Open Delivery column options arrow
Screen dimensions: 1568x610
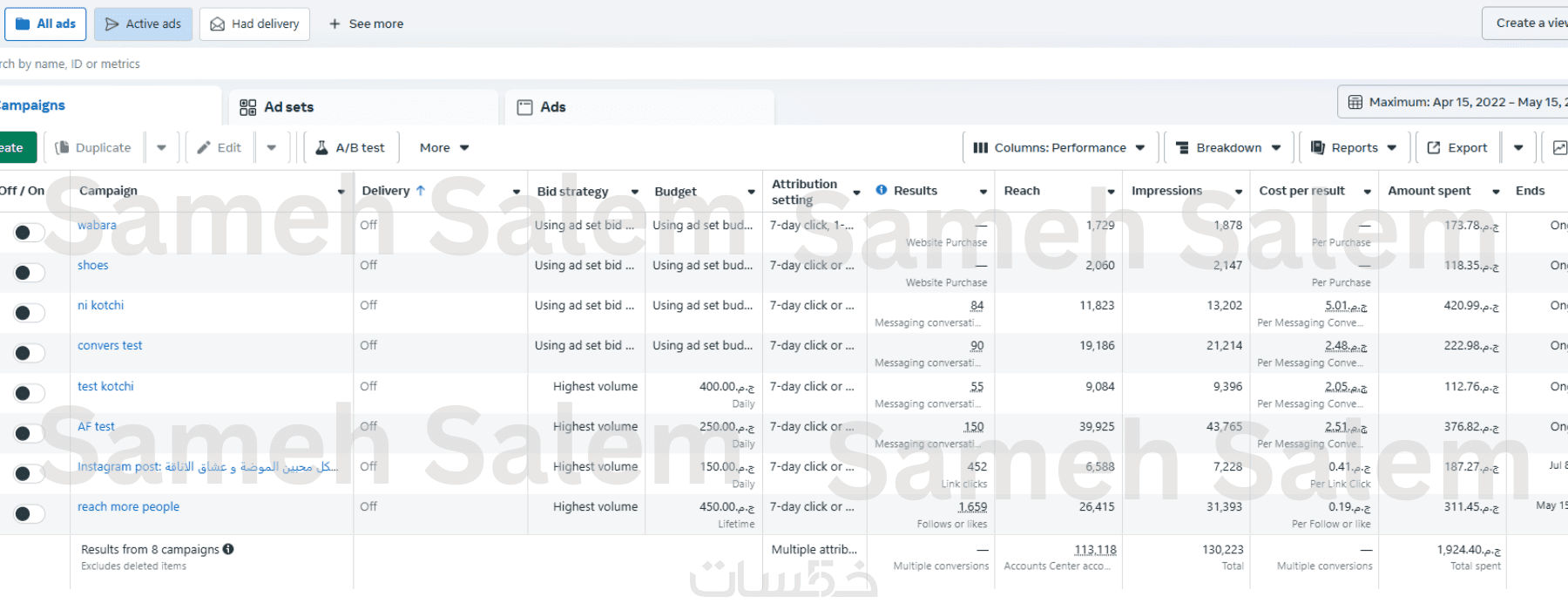click(517, 192)
